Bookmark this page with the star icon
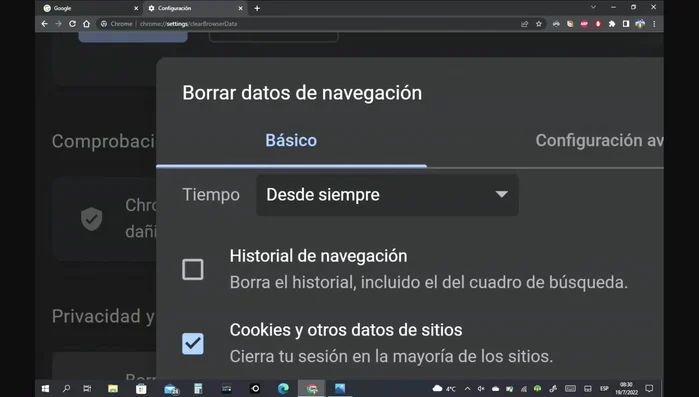Image resolution: width=699 pixels, height=397 pixels. [539, 24]
